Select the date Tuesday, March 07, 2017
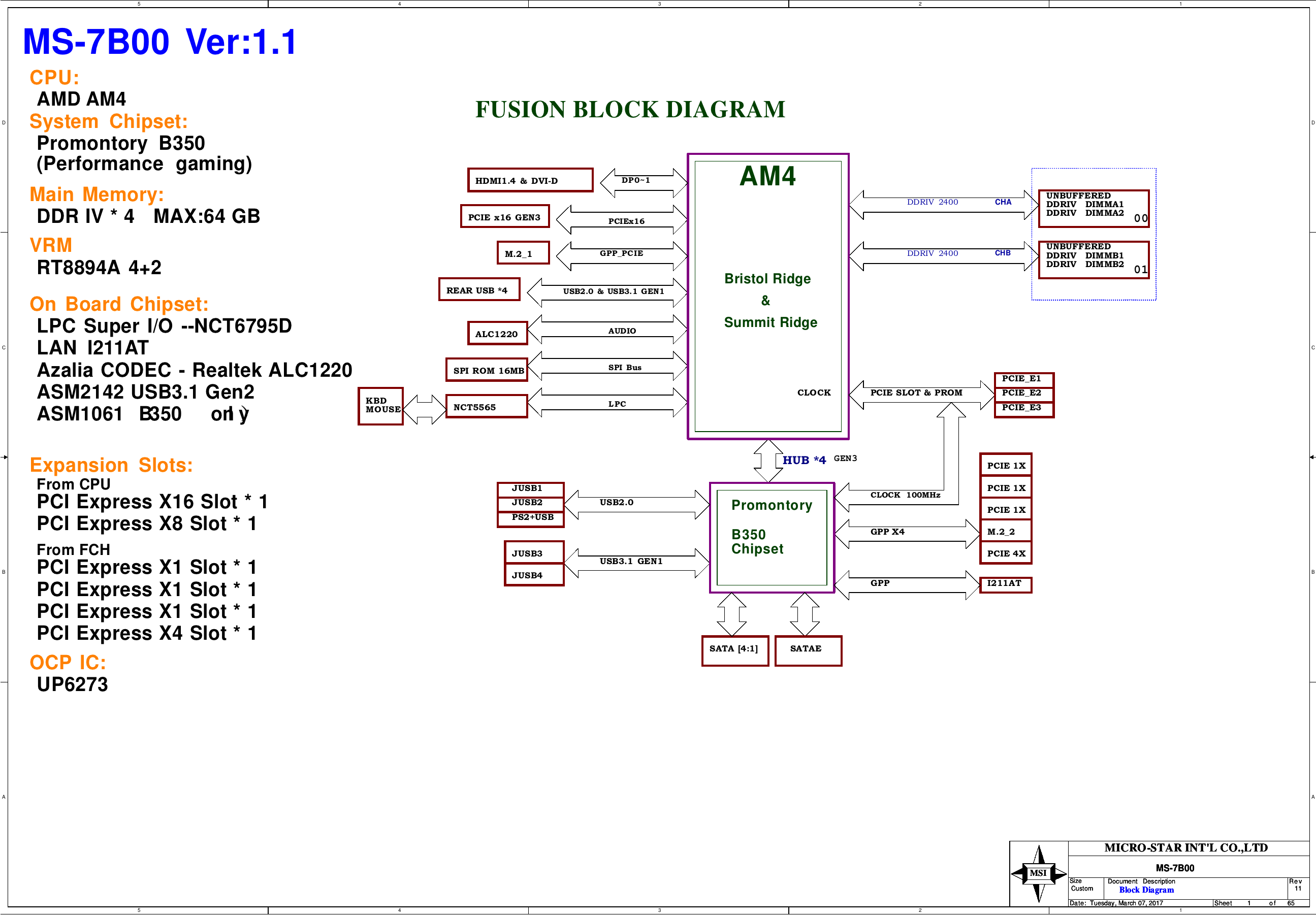Screen dimensions: 1316x917 (1126, 903)
